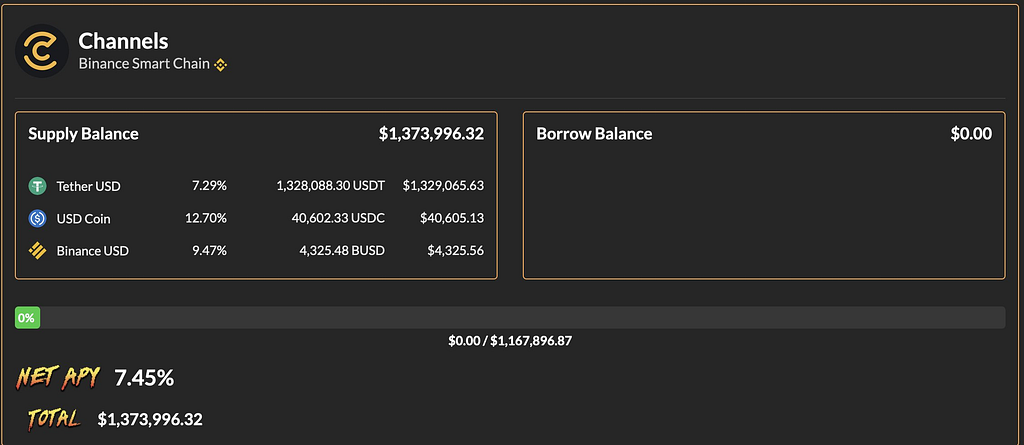Click the Channels logo icon
This screenshot has width=1024, height=445.
coord(42,51)
